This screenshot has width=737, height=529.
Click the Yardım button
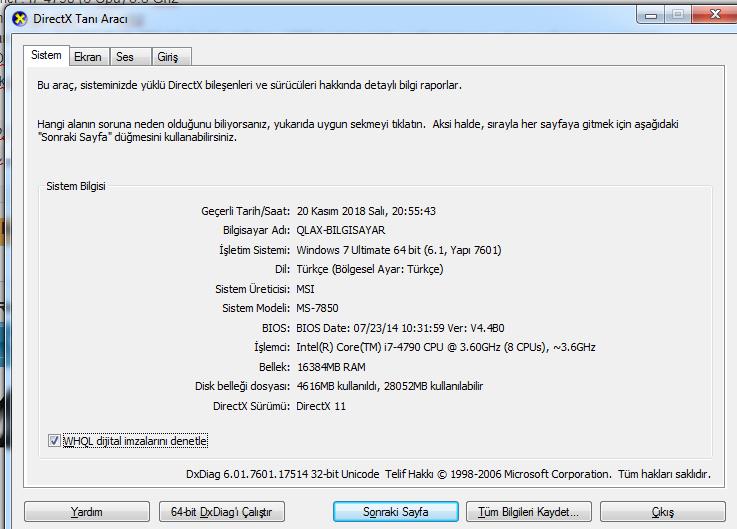pos(87,512)
